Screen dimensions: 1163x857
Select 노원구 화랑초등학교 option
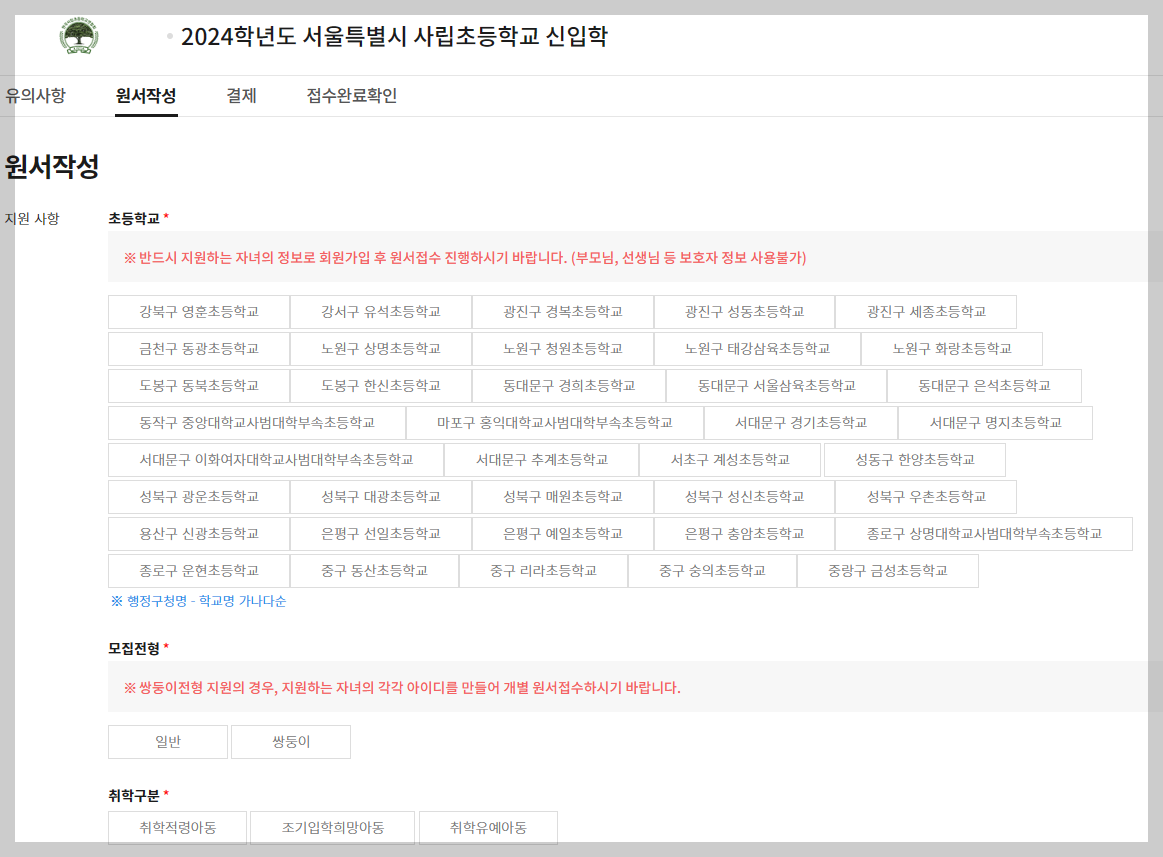coord(952,349)
